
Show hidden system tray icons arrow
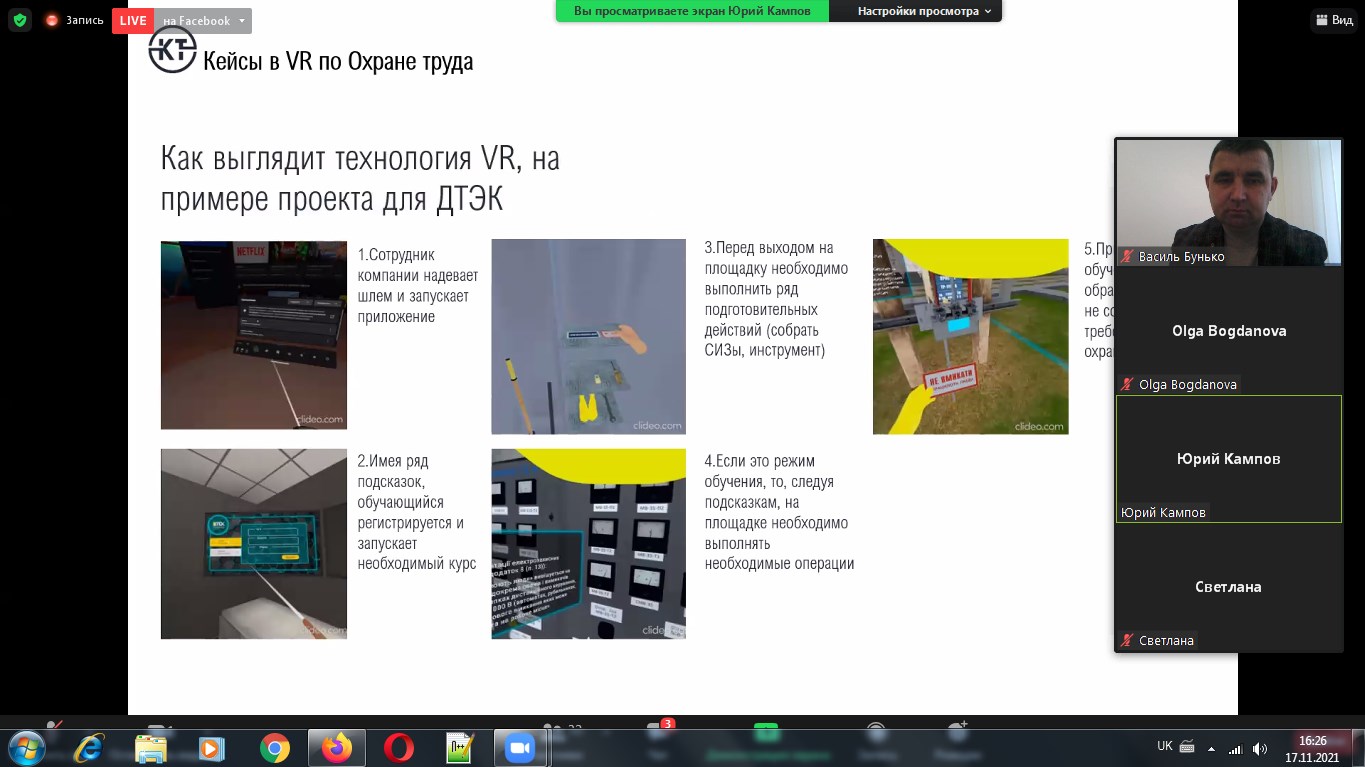pos(1212,748)
